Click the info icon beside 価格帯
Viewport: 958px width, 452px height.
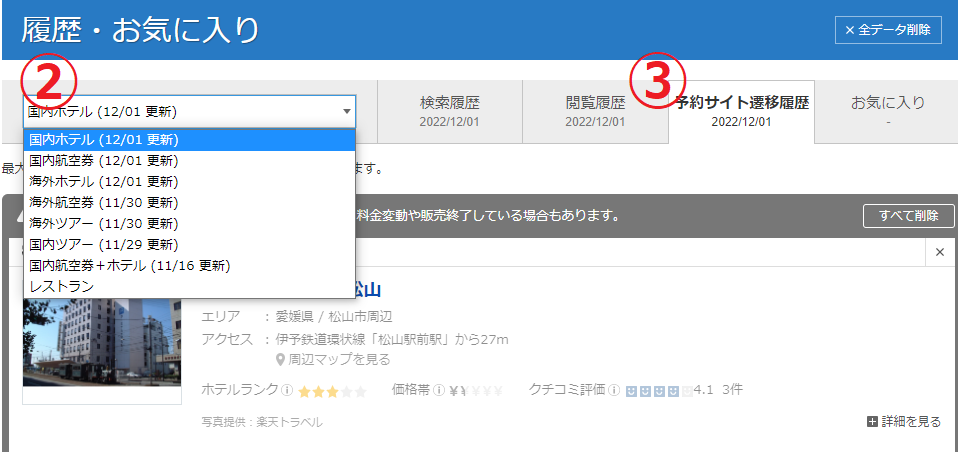(x=439, y=390)
